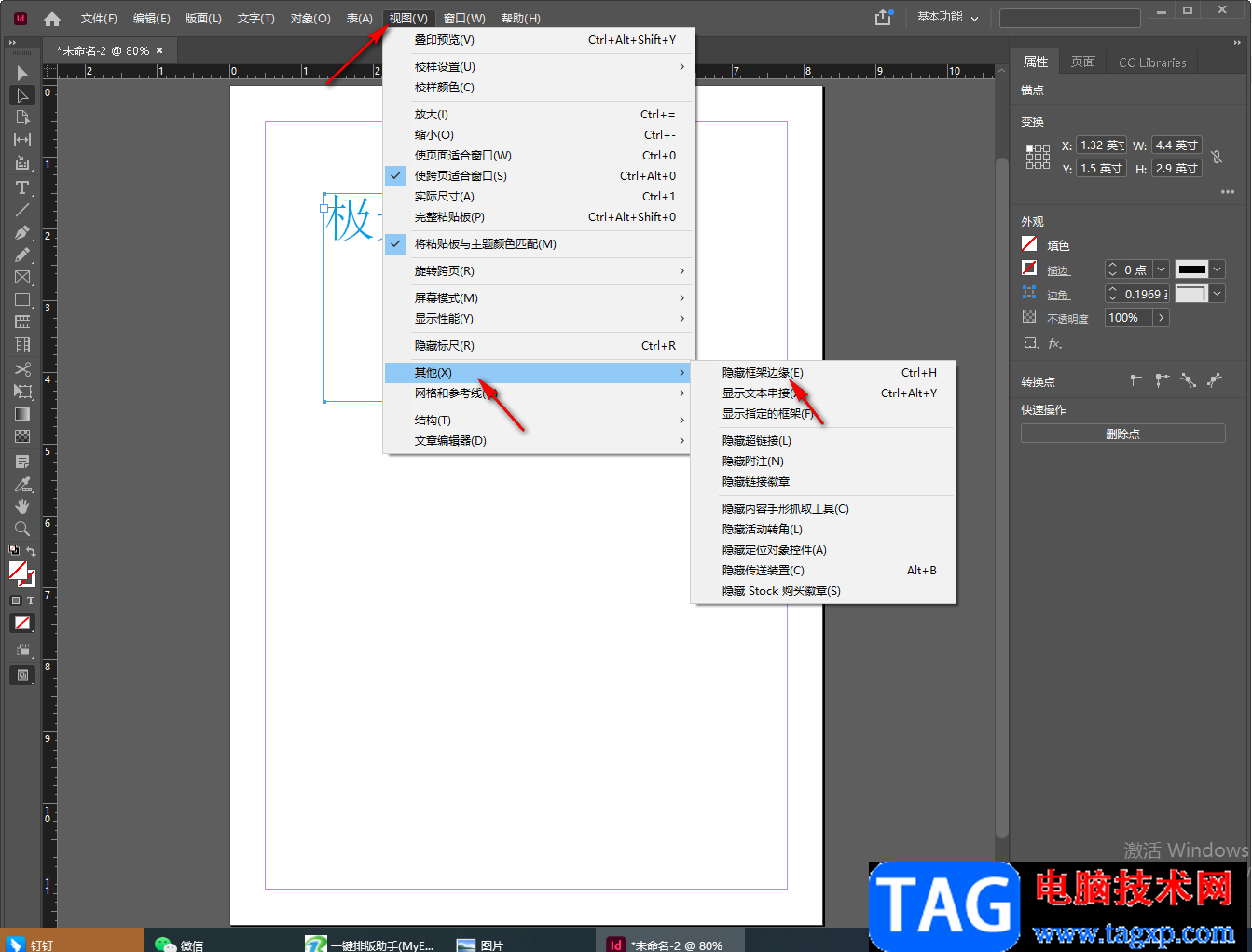Image resolution: width=1252 pixels, height=952 pixels.
Task: Select the Pencil tool
Action: 22,255
